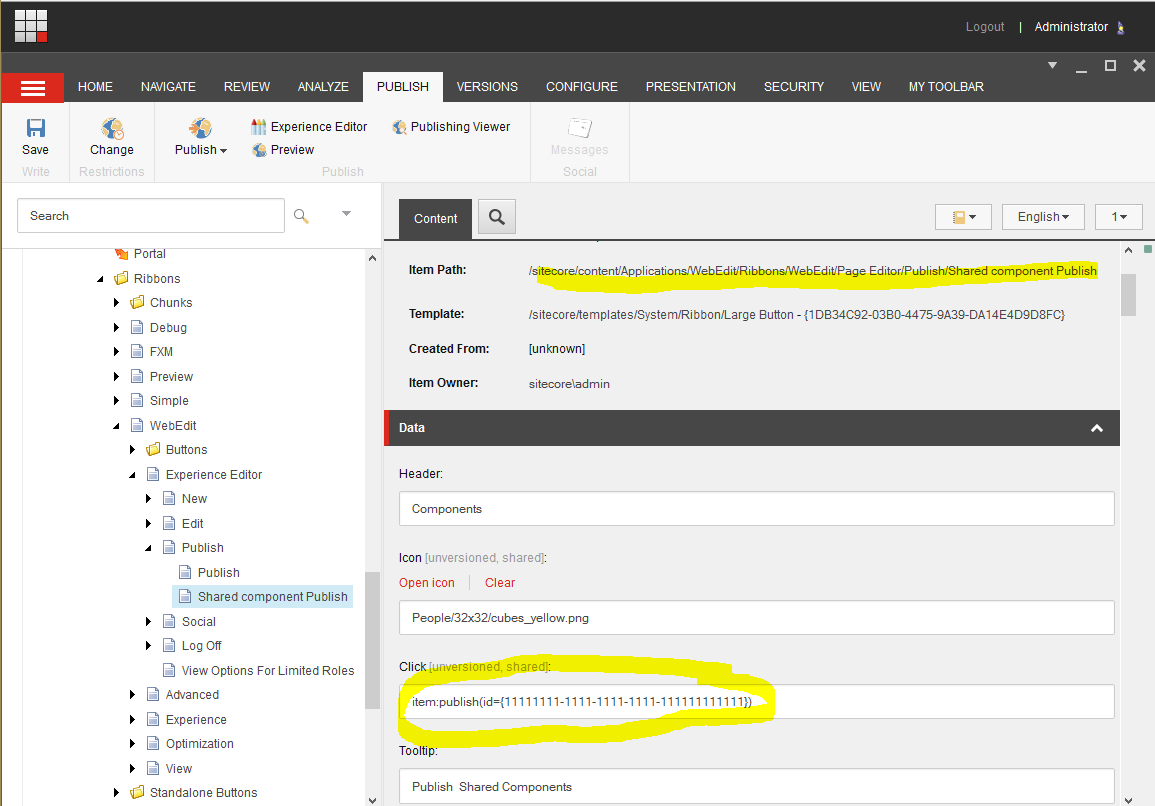Open the SECURITY ribbon tab
1155x806 pixels.
(793, 87)
